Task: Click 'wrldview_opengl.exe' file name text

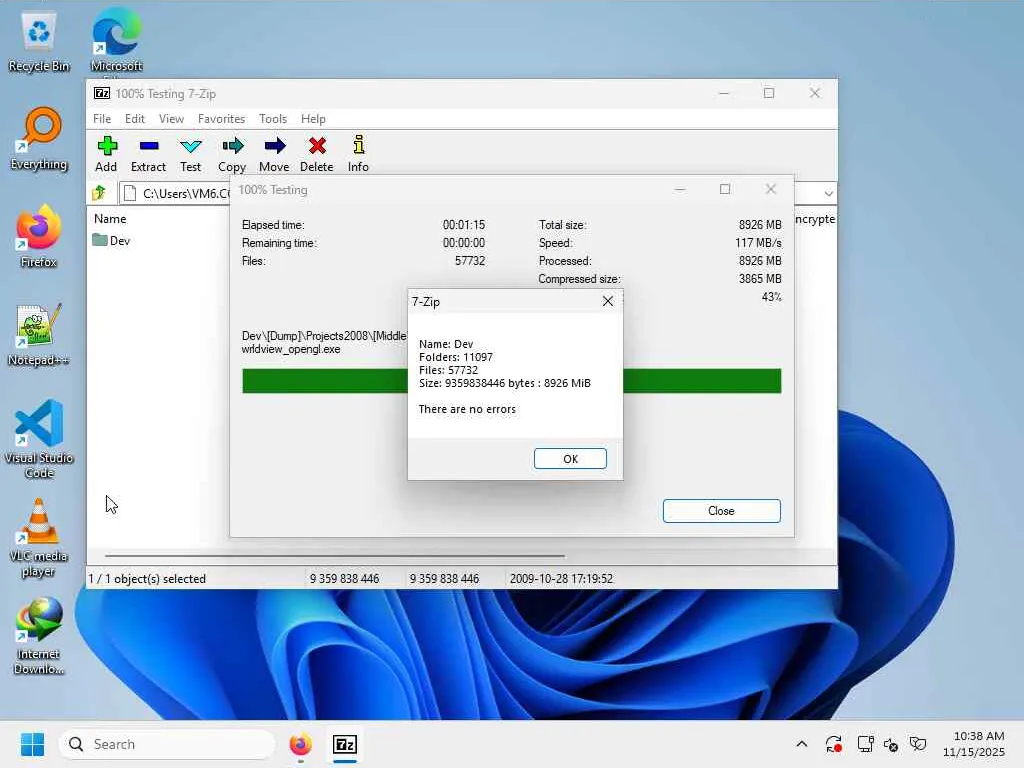Action: (291, 349)
